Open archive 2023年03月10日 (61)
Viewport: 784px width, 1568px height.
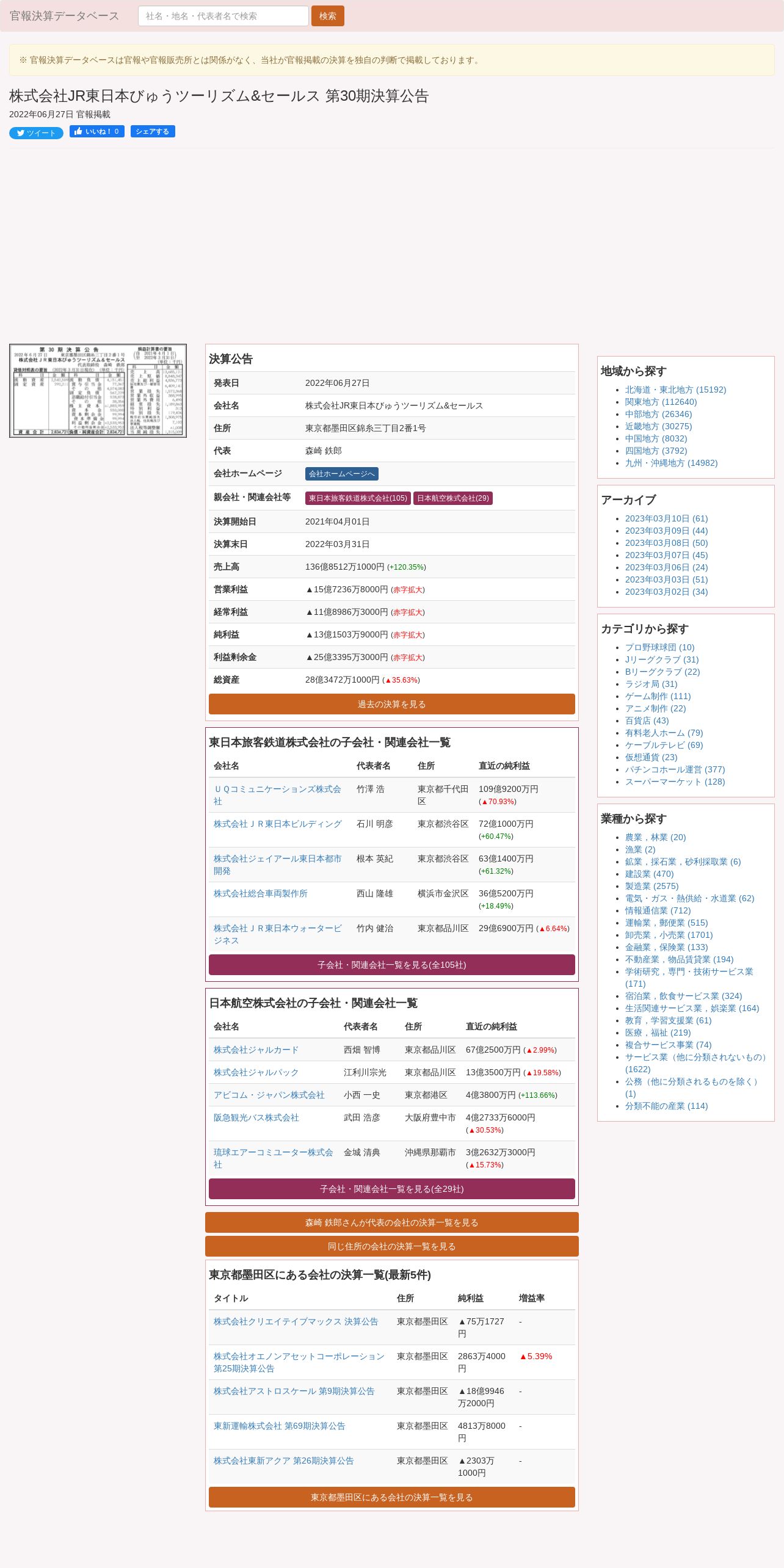coord(666,518)
